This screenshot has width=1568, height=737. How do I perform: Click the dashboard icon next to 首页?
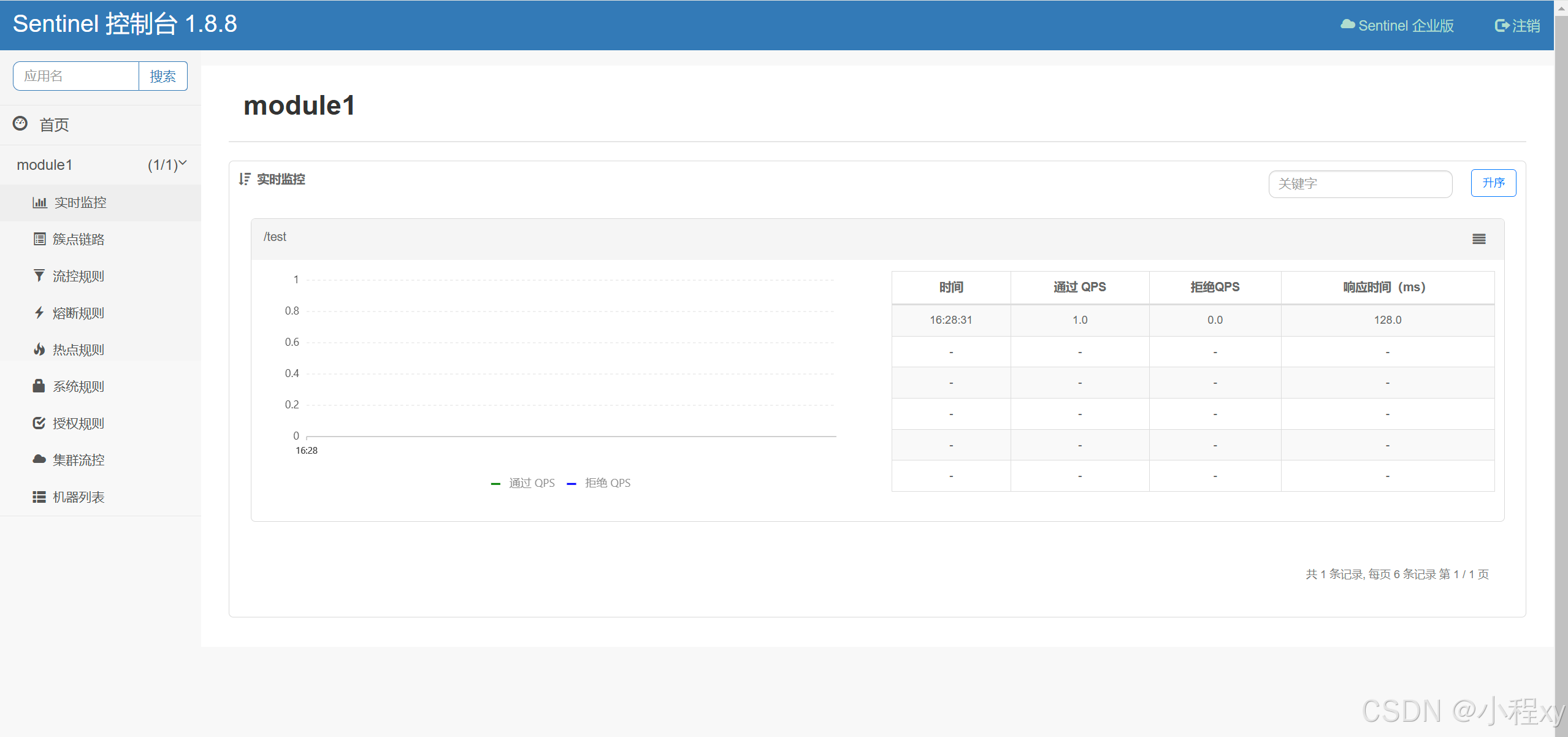pyautogui.click(x=20, y=124)
